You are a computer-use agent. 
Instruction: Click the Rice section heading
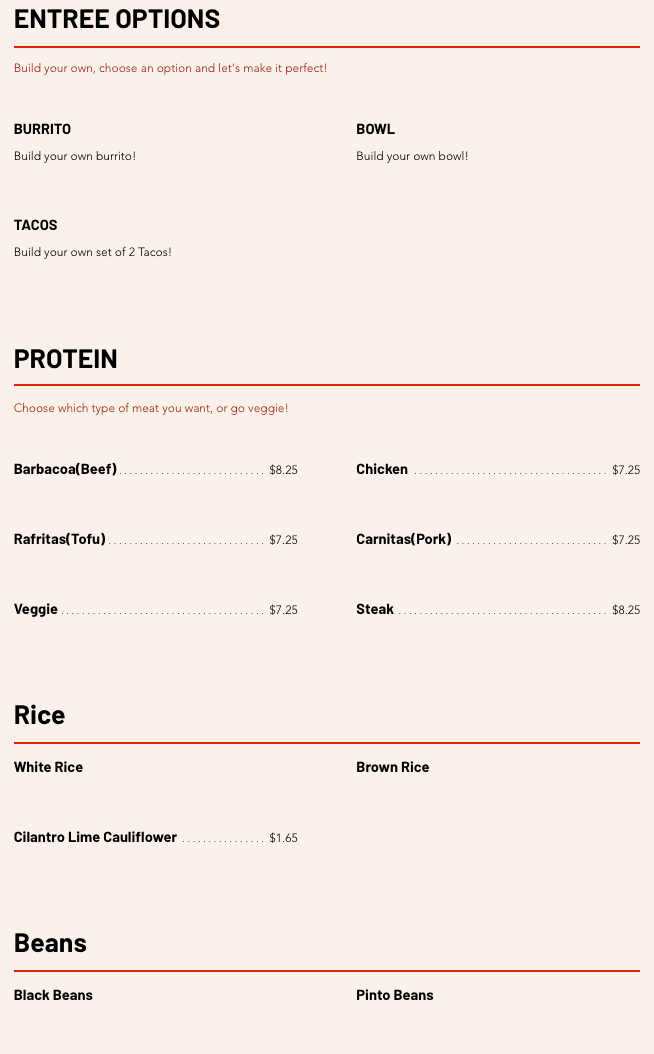[40, 715]
